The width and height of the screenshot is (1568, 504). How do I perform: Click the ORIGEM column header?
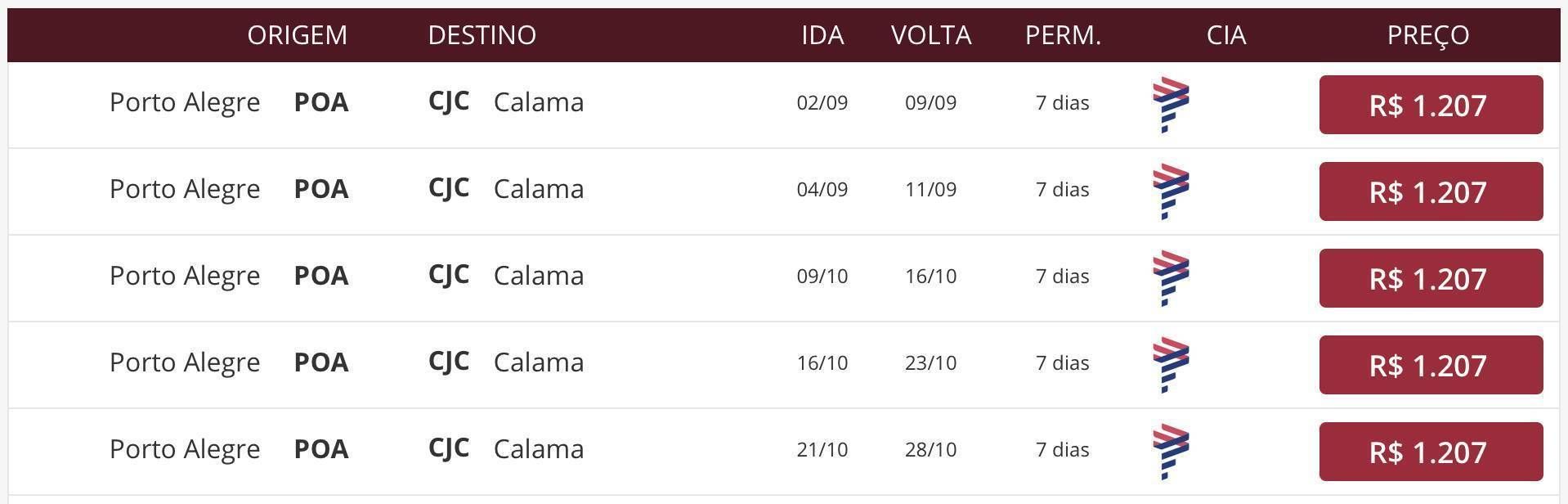coord(298,35)
